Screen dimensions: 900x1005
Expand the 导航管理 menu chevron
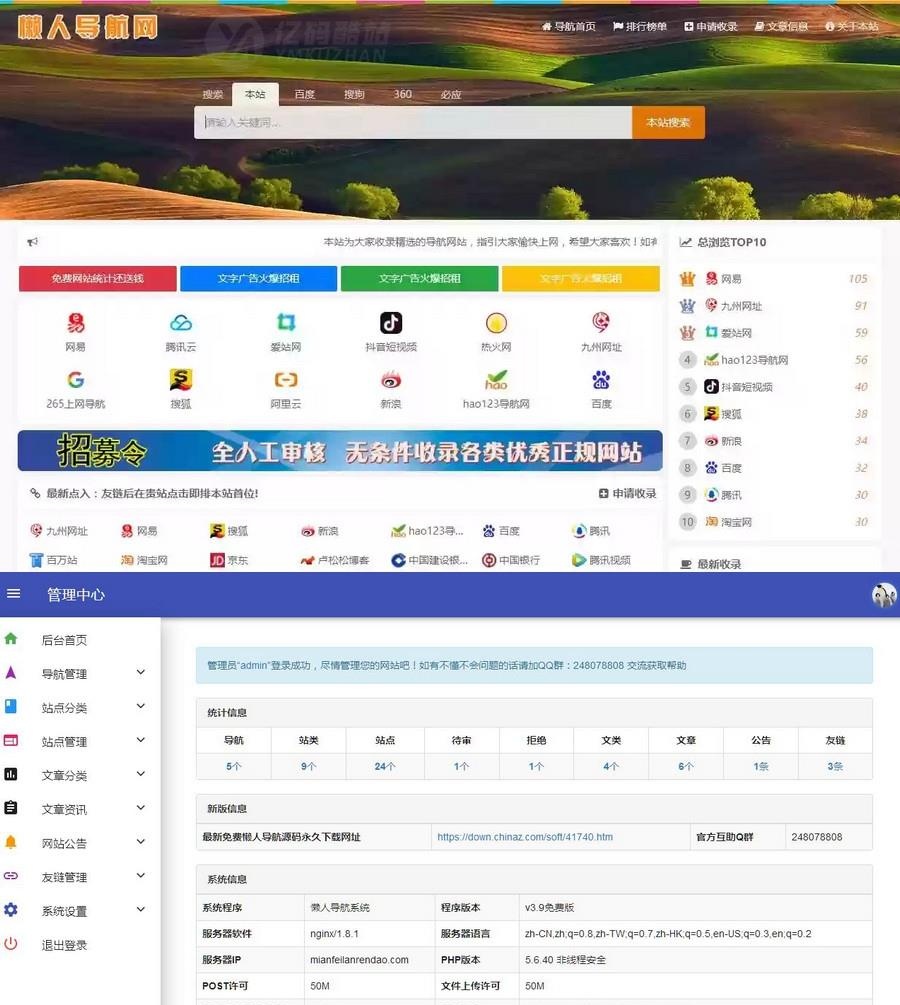point(141,672)
